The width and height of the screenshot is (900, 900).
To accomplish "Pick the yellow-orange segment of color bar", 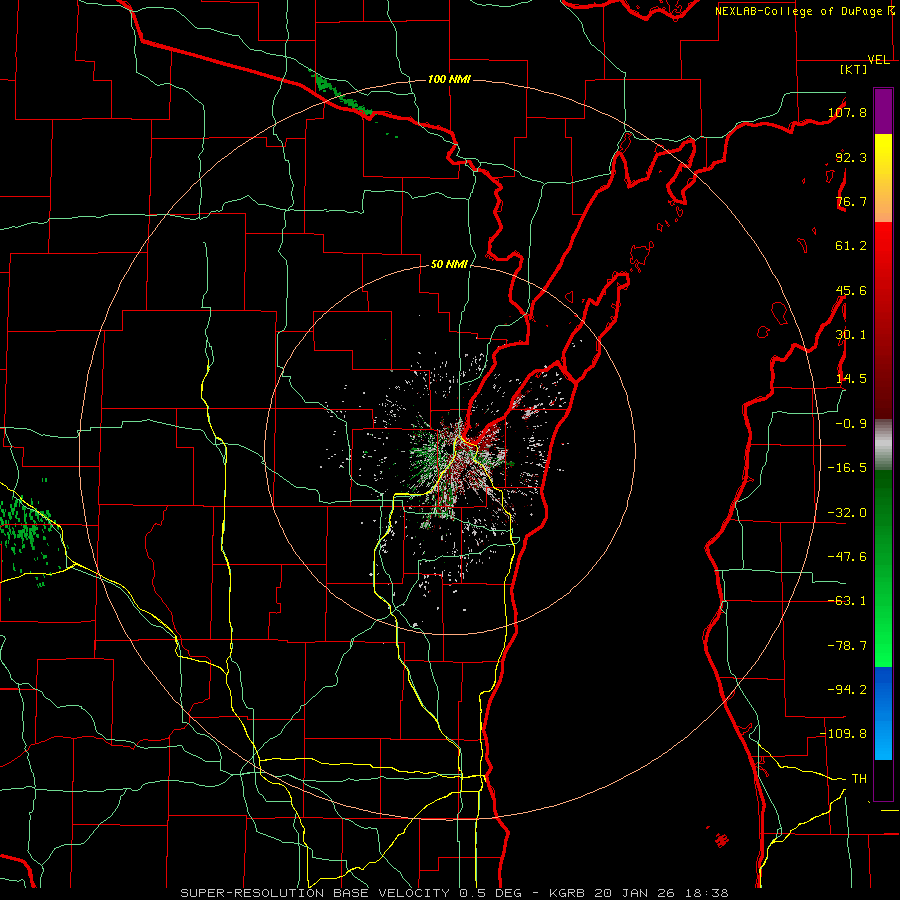I will pos(883,179).
